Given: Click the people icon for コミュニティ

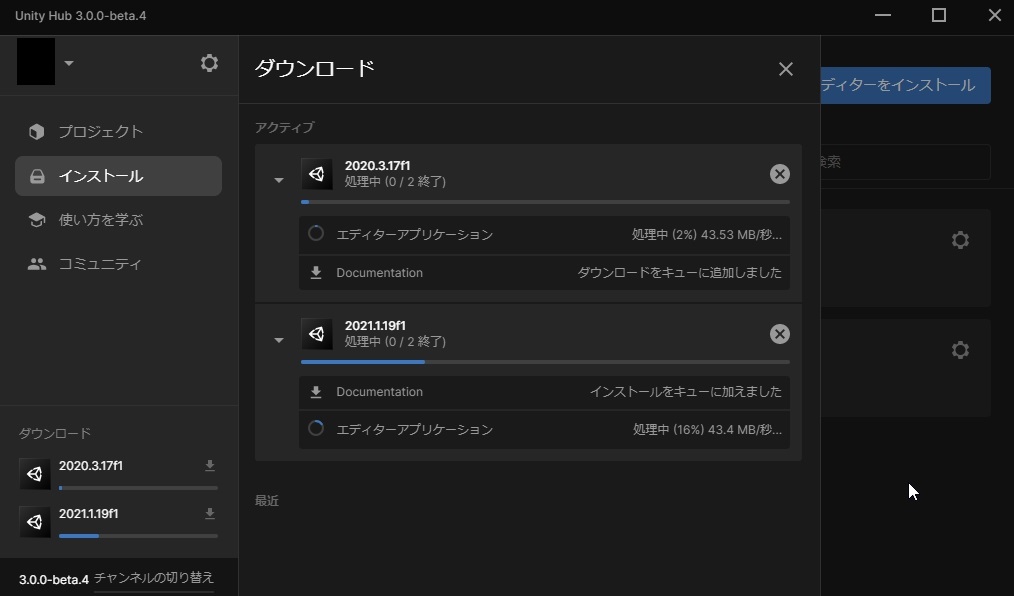Looking at the screenshot, I should click(37, 264).
